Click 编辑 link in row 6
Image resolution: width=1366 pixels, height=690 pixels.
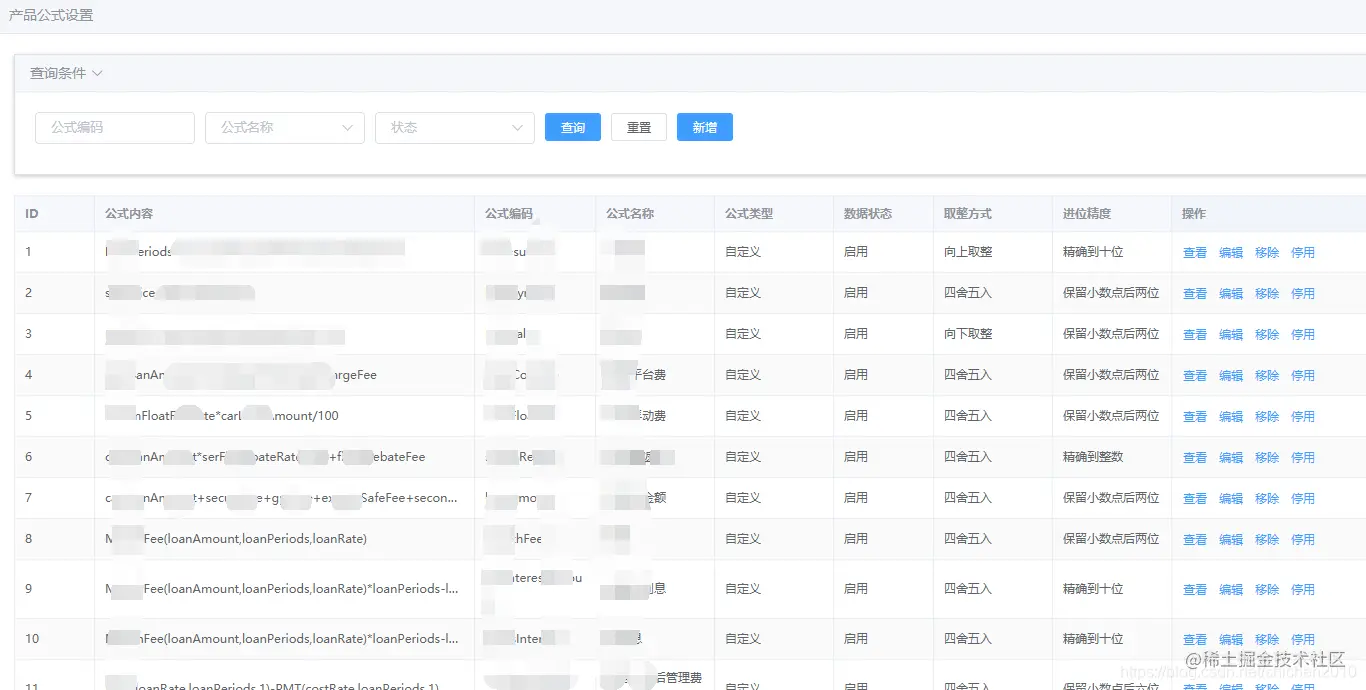click(x=1231, y=458)
